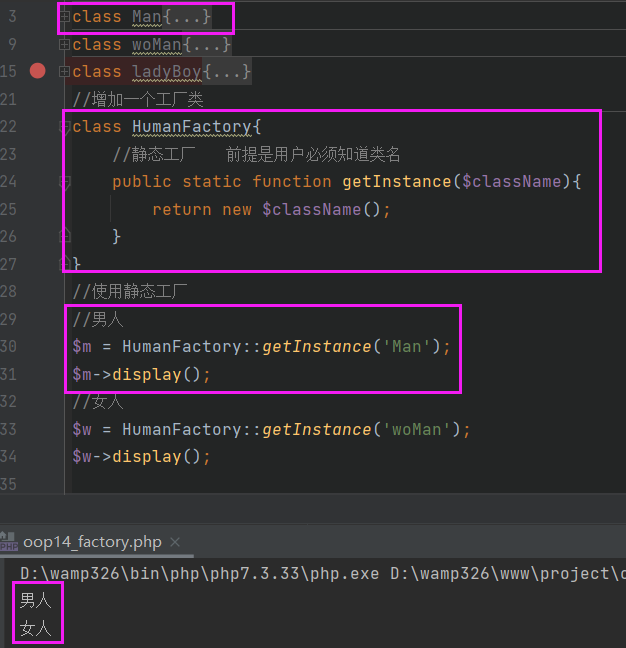626x648 pixels.
Task: Collapse the HumanFactory class fold marker
Action: (64, 126)
